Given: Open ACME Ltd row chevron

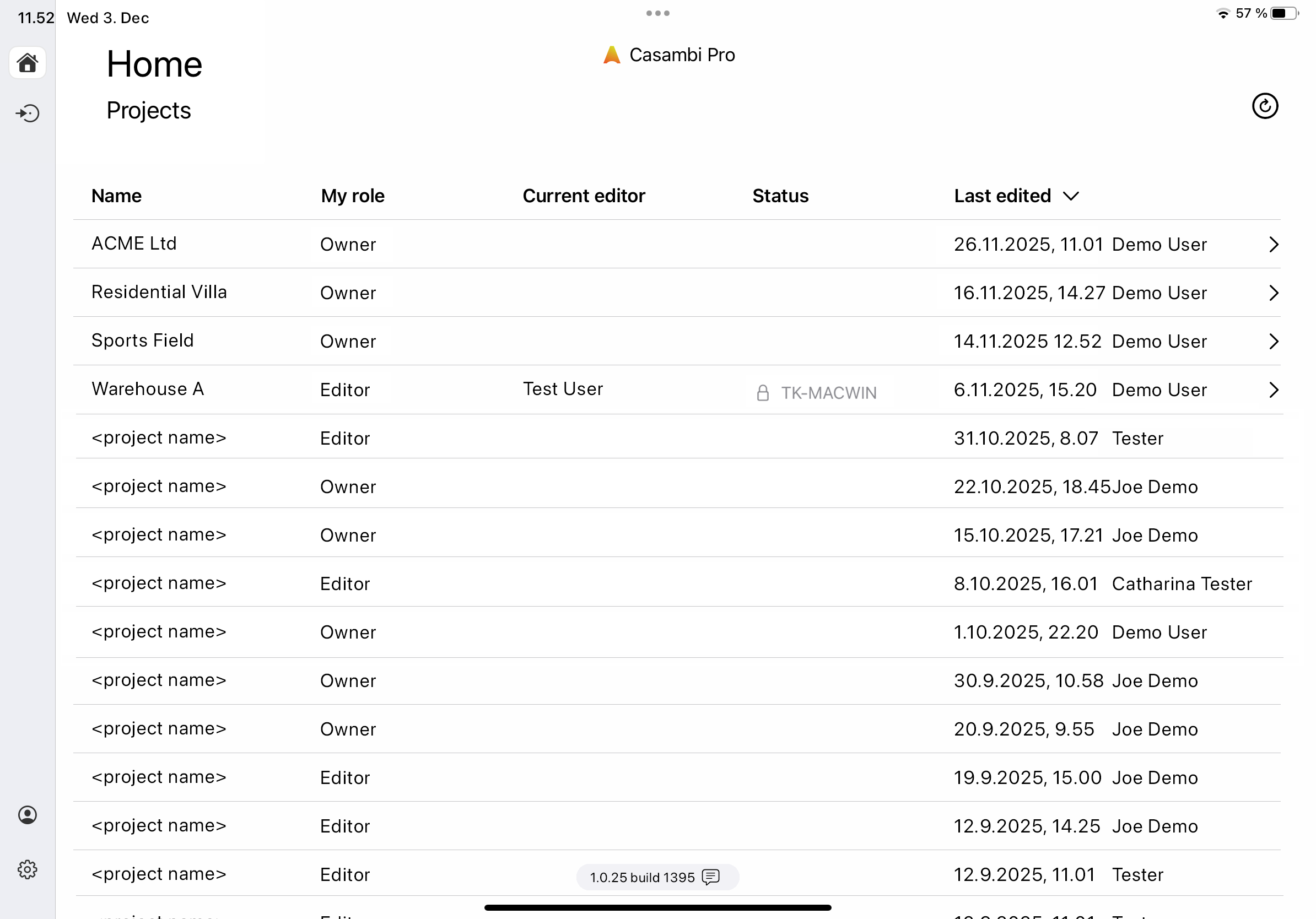Looking at the screenshot, I should [1273, 245].
